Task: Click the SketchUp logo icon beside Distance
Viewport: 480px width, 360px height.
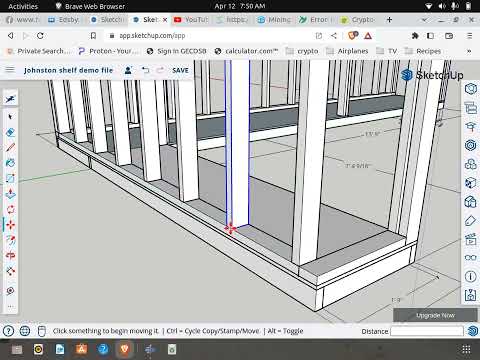Action: pyautogui.click(x=473, y=331)
